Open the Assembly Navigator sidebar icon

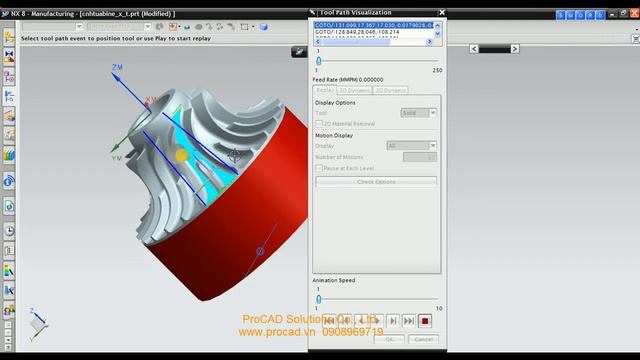[9, 38]
